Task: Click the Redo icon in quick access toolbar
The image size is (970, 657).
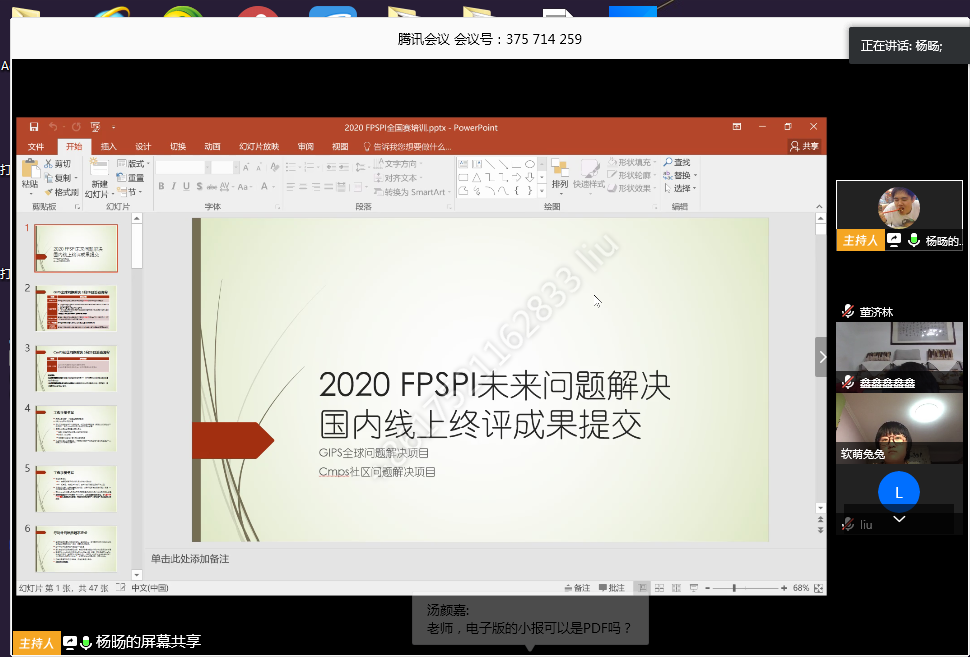Action: 76,127
